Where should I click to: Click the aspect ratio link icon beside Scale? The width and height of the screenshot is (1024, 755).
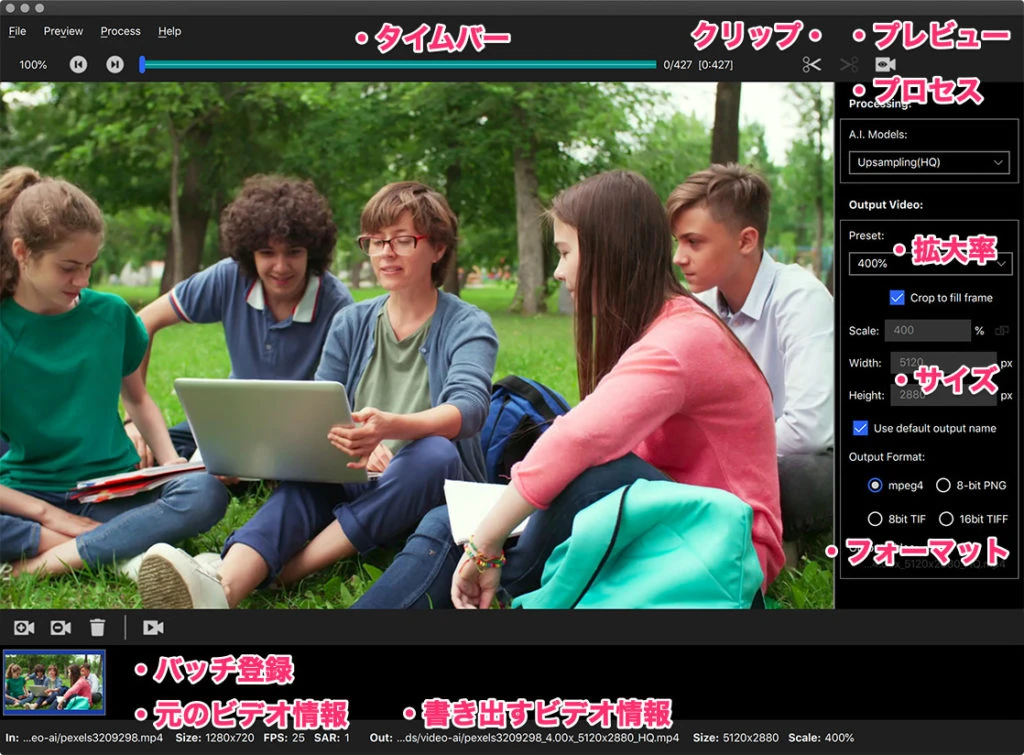point(1001,330)
